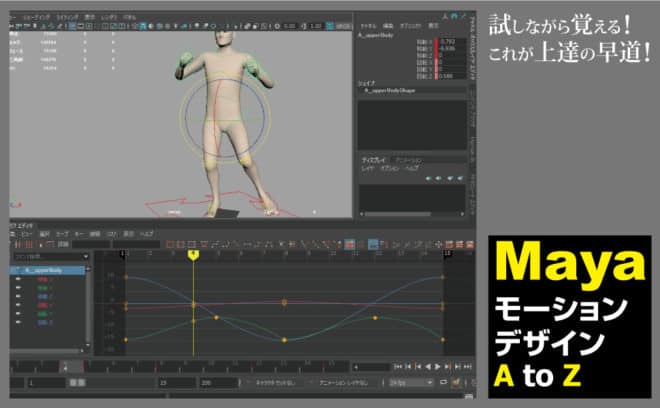Toggle Auto Keyframe button
Screen dimensions: 660x408
pyautogui.click(x=456, y=383)
